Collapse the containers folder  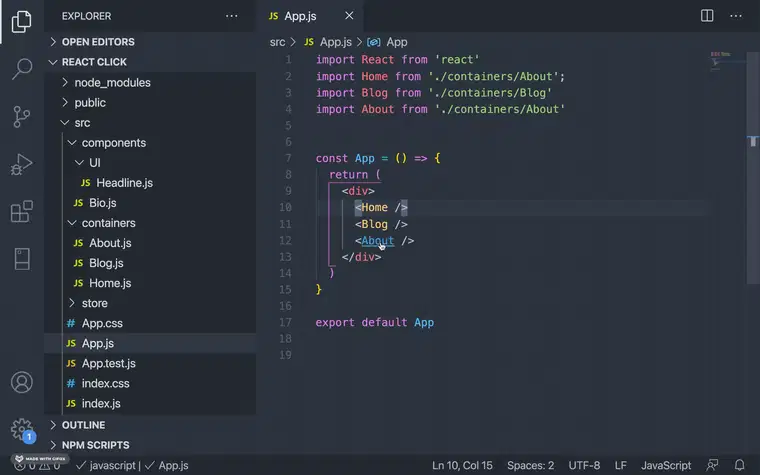point(150,223)
